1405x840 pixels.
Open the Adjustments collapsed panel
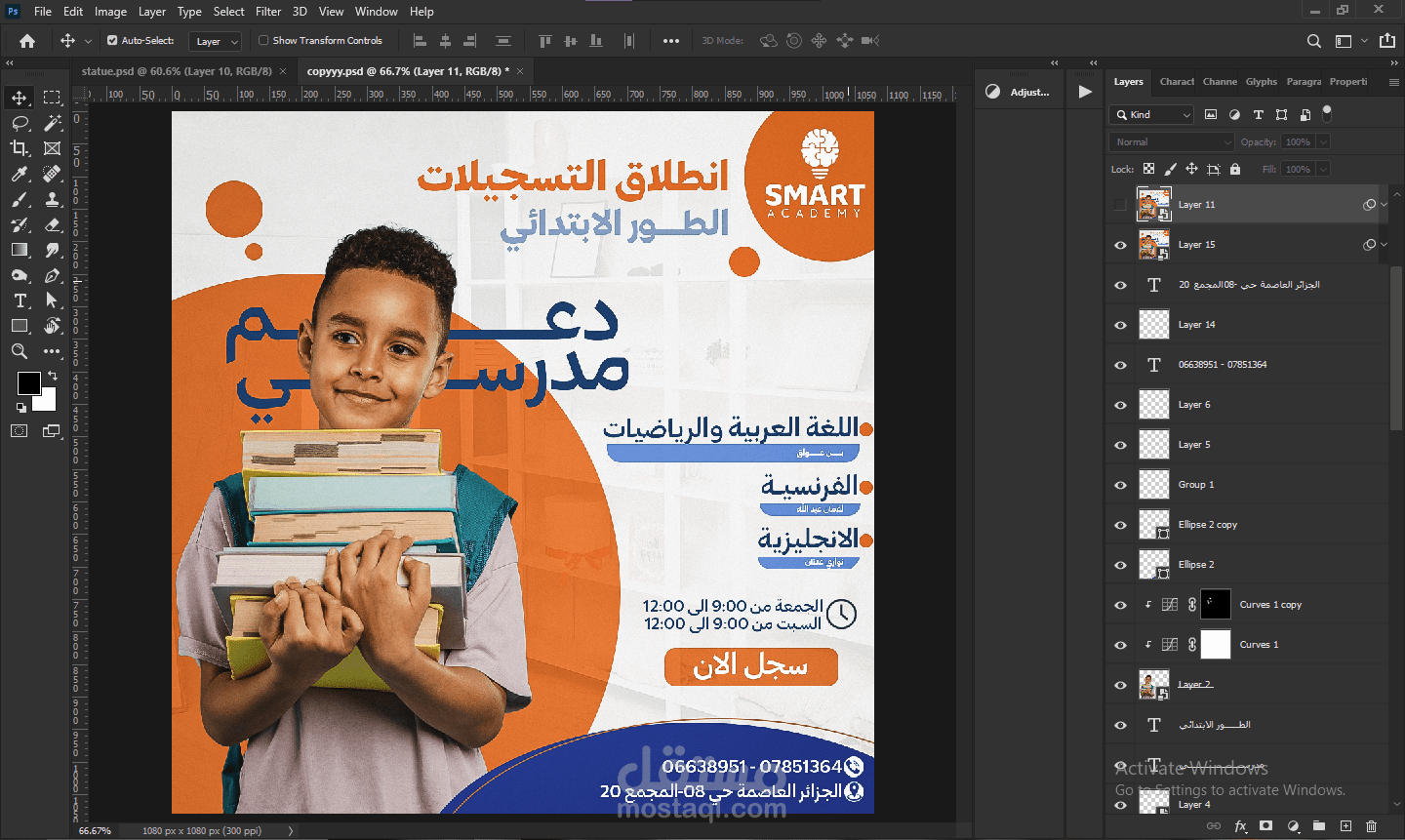(1019, 92)
